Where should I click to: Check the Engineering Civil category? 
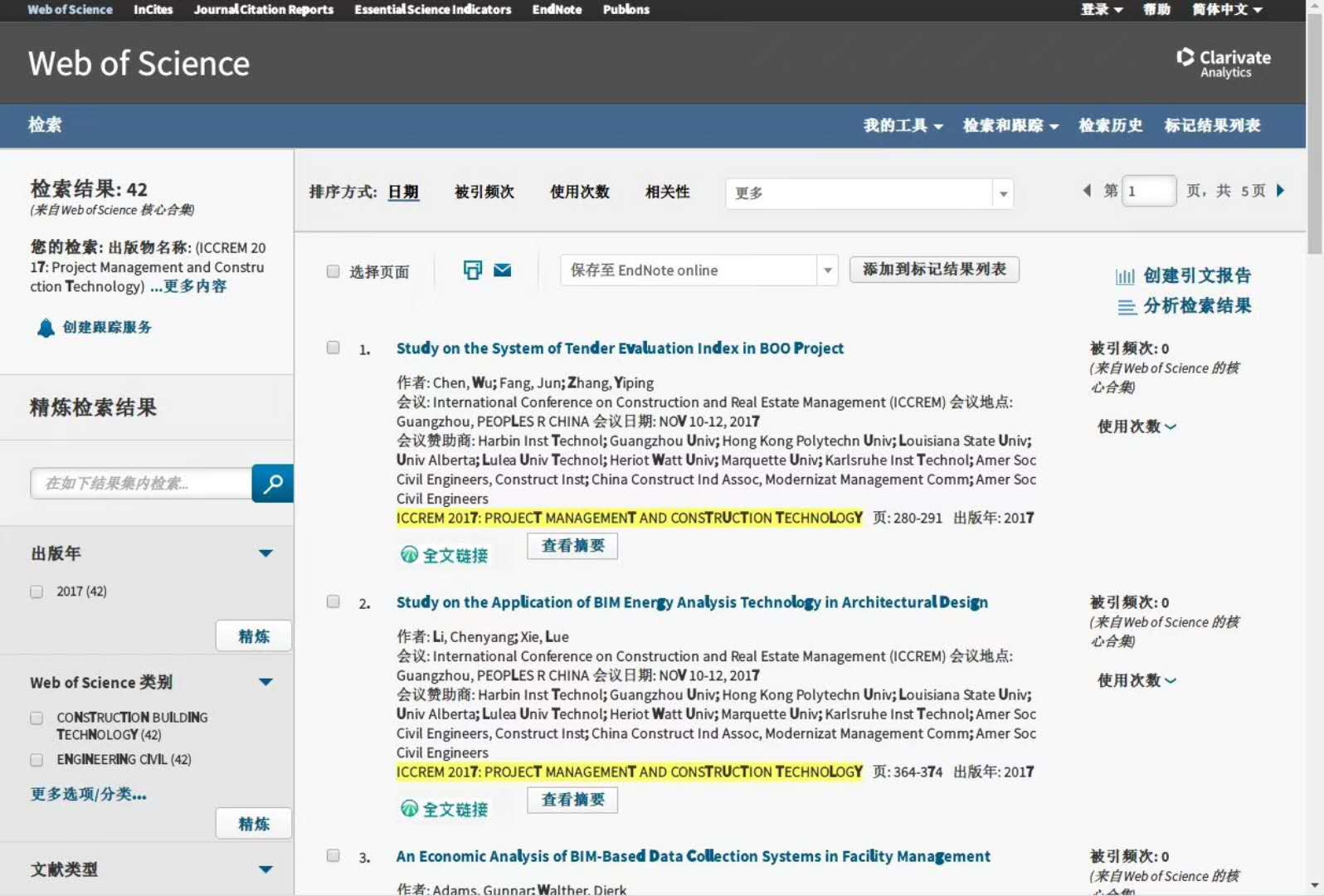pyautogui.click(x=37, y=760)
